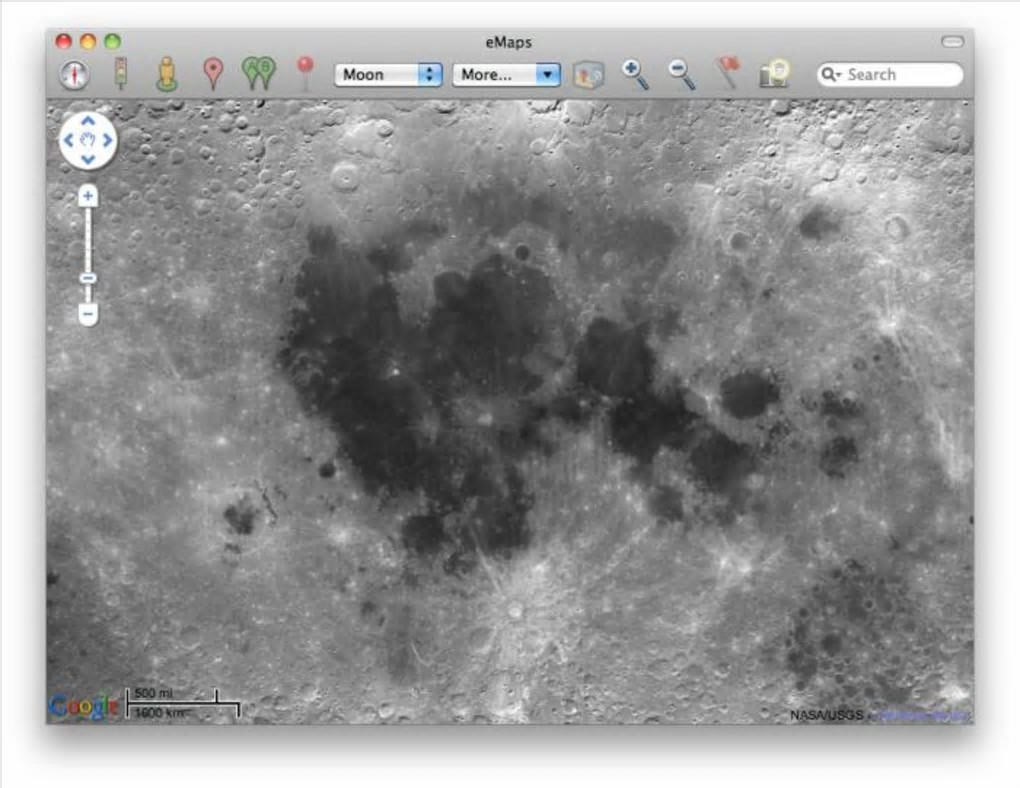Viewport: 1020px width, 788px height.
Task: Click the red map pin marker icon
Action: coord(213,74)
